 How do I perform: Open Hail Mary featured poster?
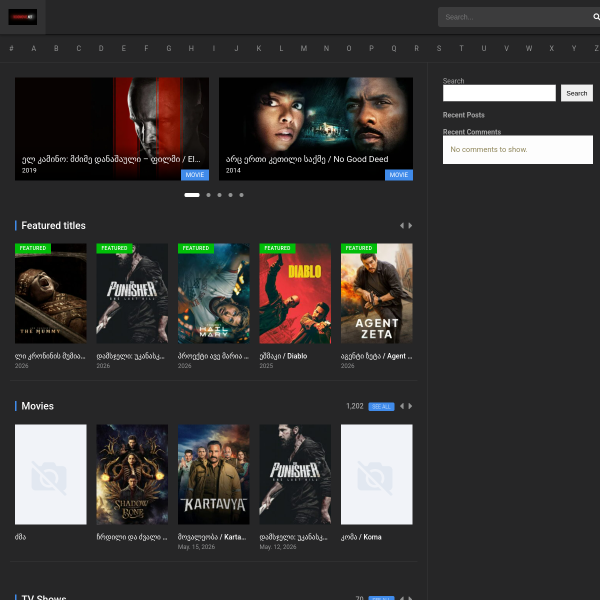pyautogui.click(x=214, y=293)
